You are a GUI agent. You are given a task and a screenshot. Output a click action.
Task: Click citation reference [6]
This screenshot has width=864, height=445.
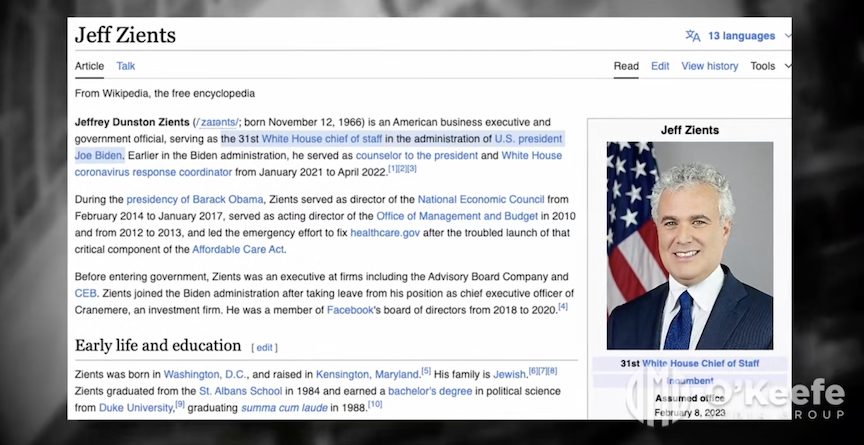[x=533, y=372]
